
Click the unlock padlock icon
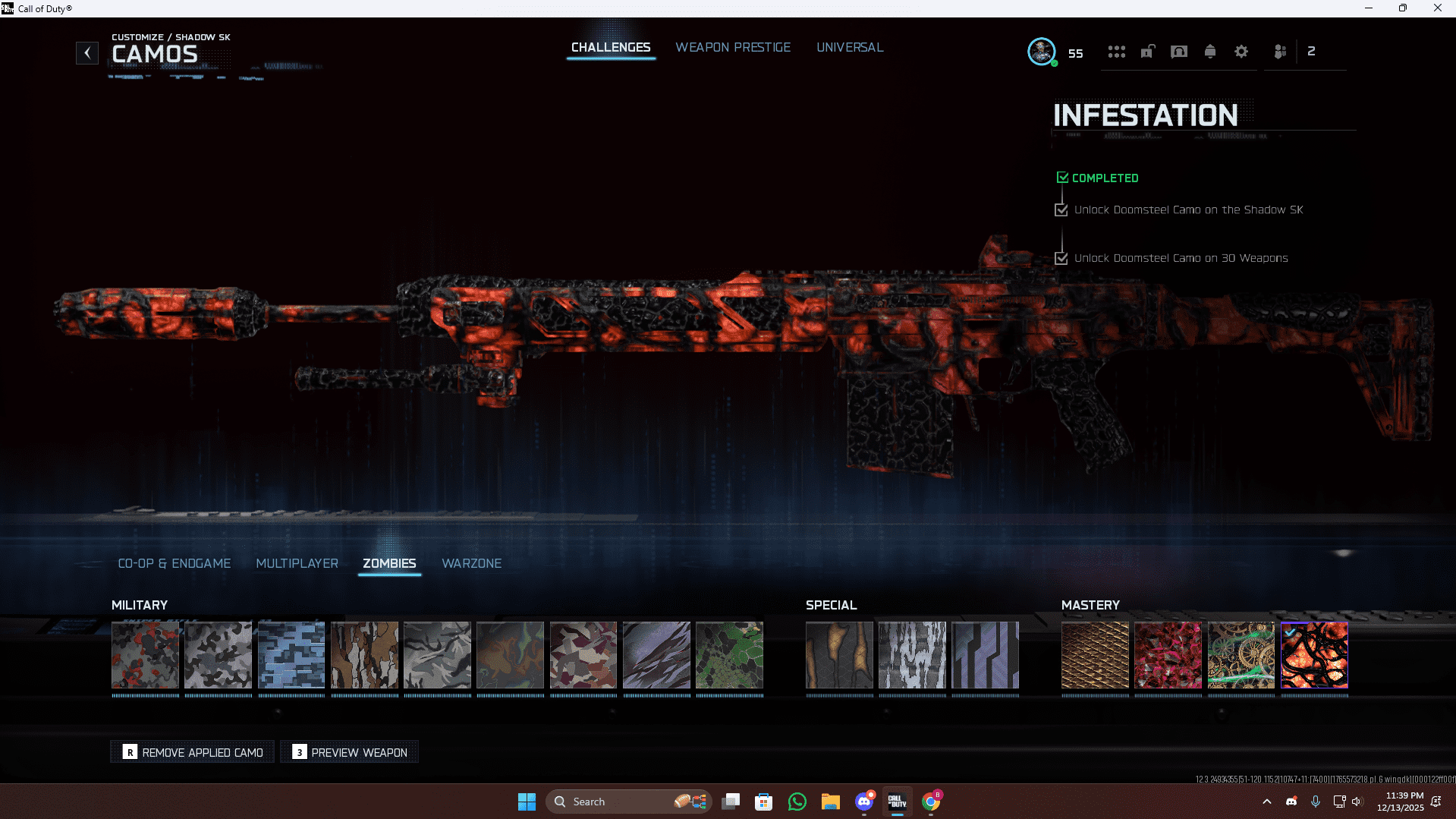point(1148,52)
